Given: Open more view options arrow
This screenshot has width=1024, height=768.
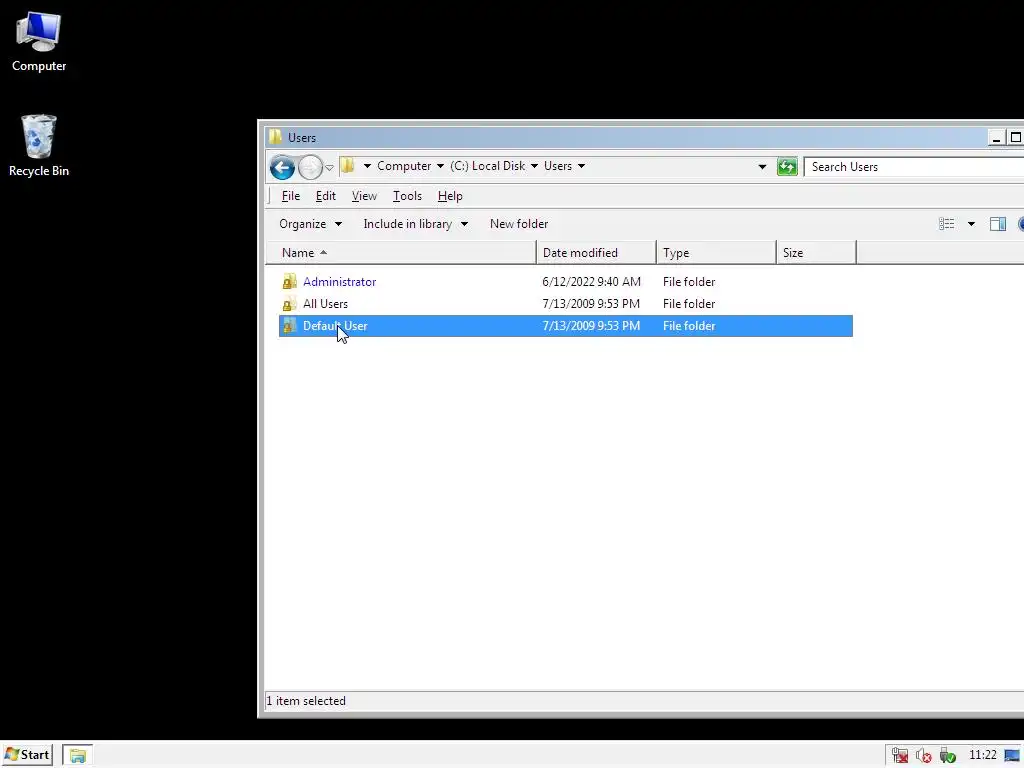Looking at the screenshot, I should coord(971,224).
